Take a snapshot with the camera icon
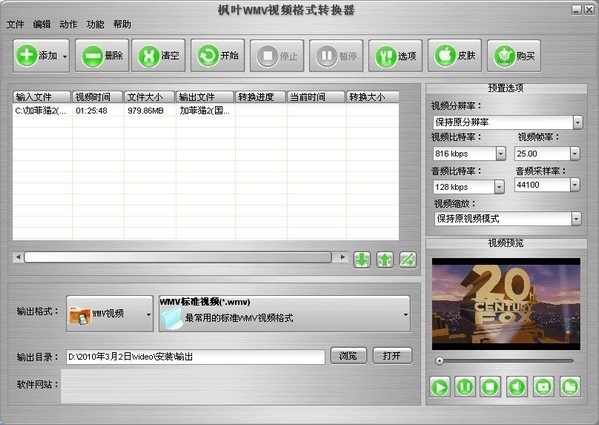This screenshot has width=599, height=425. click(x=544, y=387)
